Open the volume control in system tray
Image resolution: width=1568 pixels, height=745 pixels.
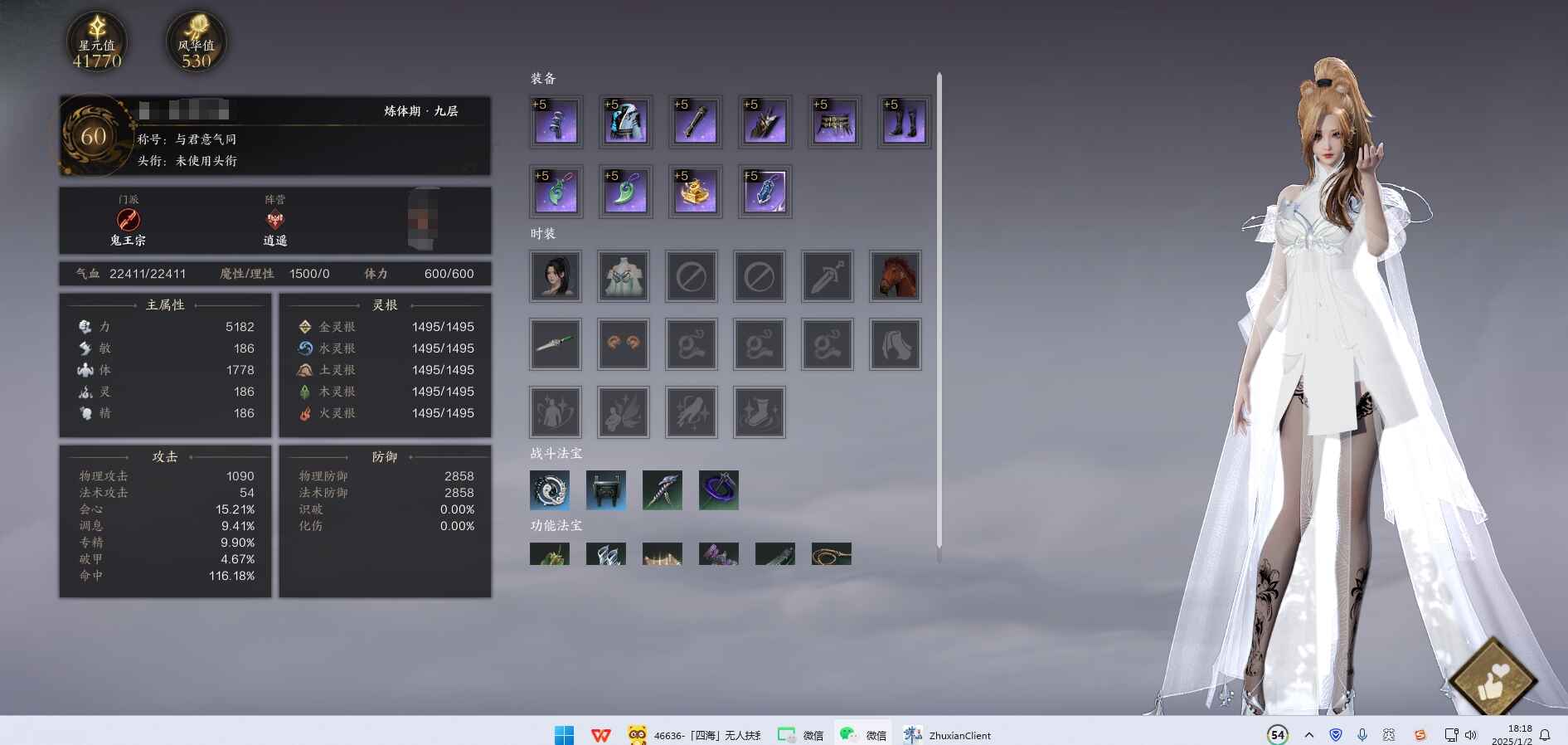pos(1471,735)
